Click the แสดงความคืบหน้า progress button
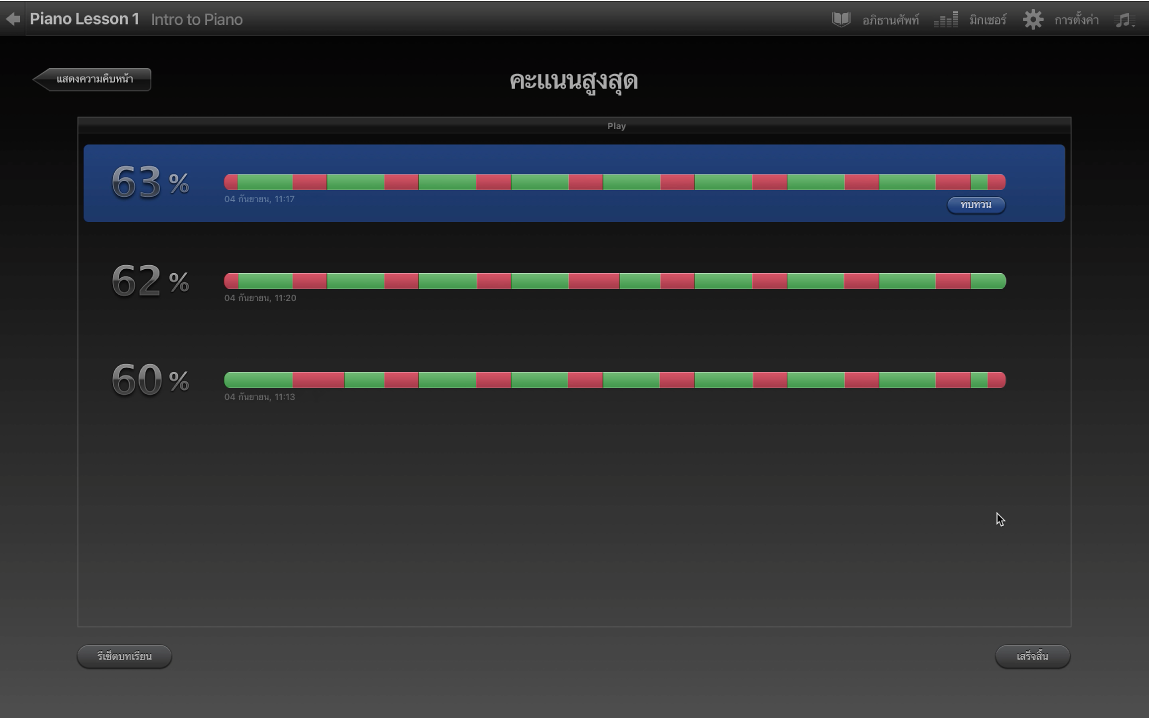 92,79
